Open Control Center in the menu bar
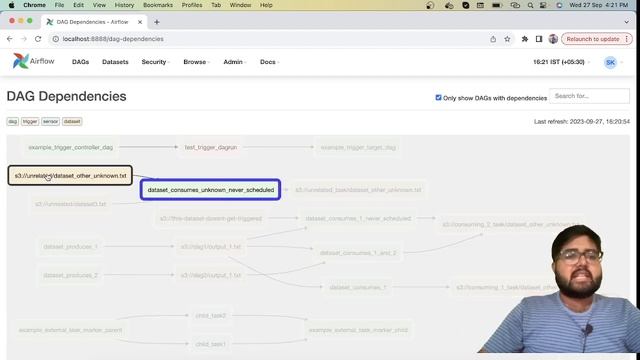Viewport: 640px width, 360px height. click(x=543, y=5)
